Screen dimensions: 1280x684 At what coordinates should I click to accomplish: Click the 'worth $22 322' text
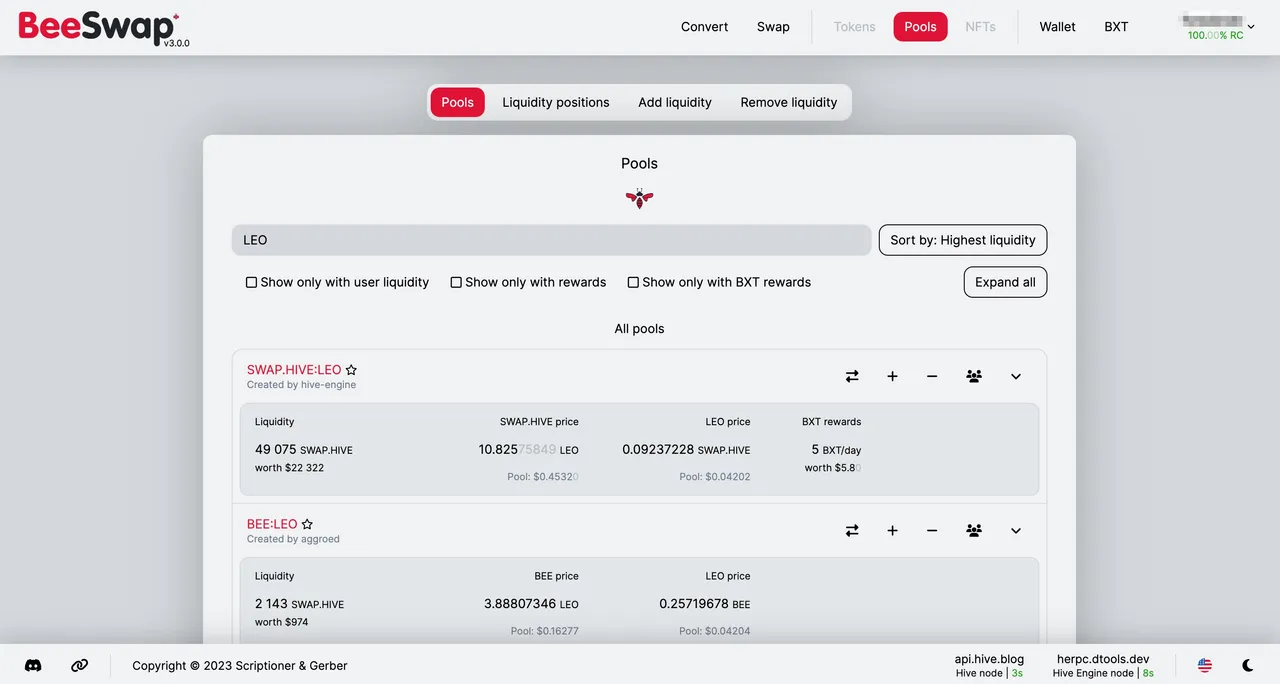(289, 467)
